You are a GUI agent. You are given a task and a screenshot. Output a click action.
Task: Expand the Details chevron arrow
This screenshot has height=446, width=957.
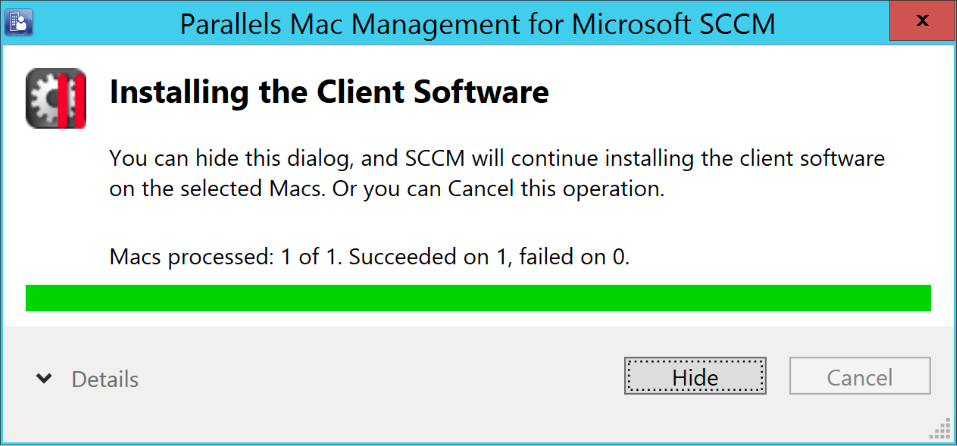43,378
